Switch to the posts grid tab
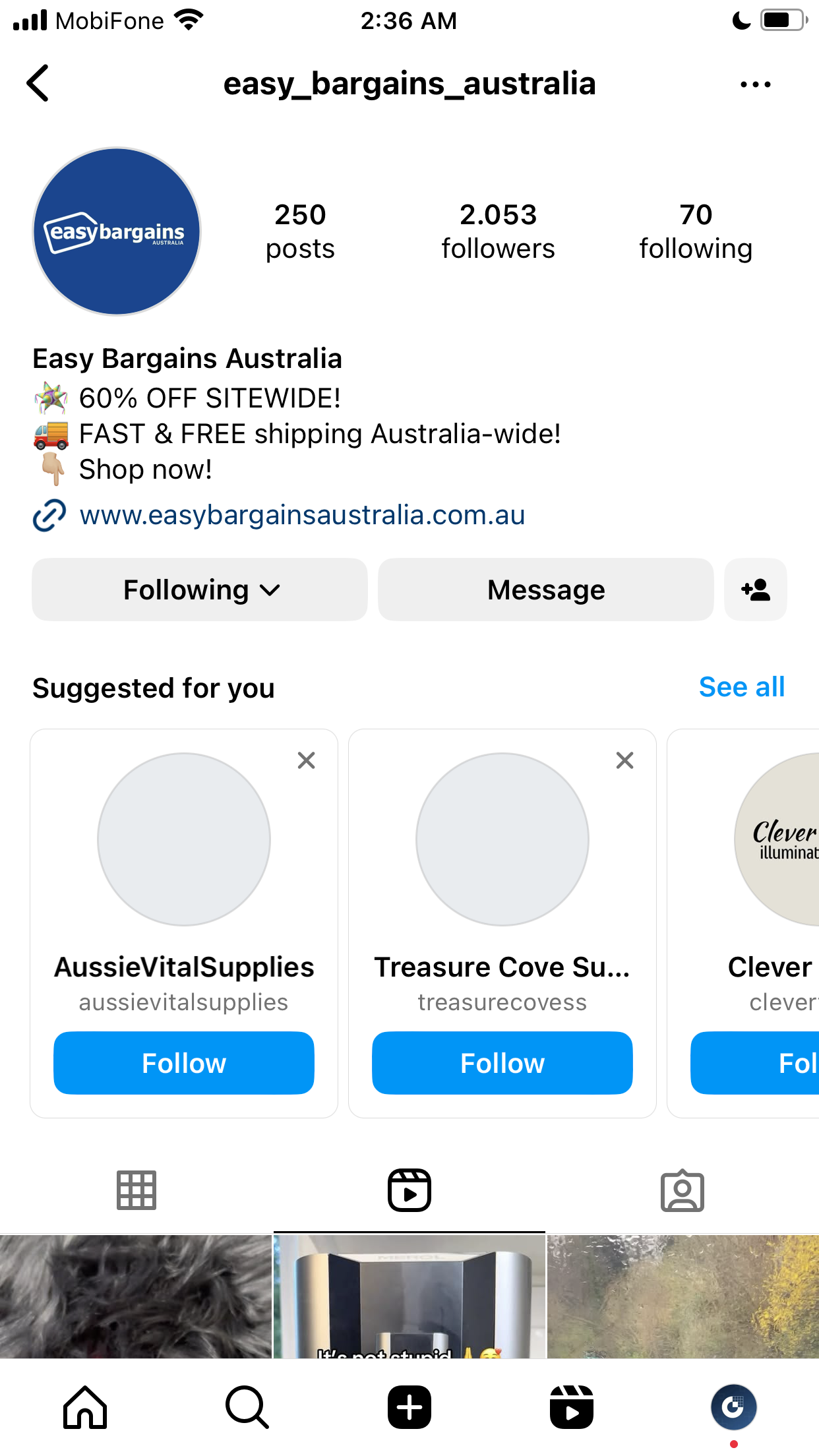 click(136, 1190)
